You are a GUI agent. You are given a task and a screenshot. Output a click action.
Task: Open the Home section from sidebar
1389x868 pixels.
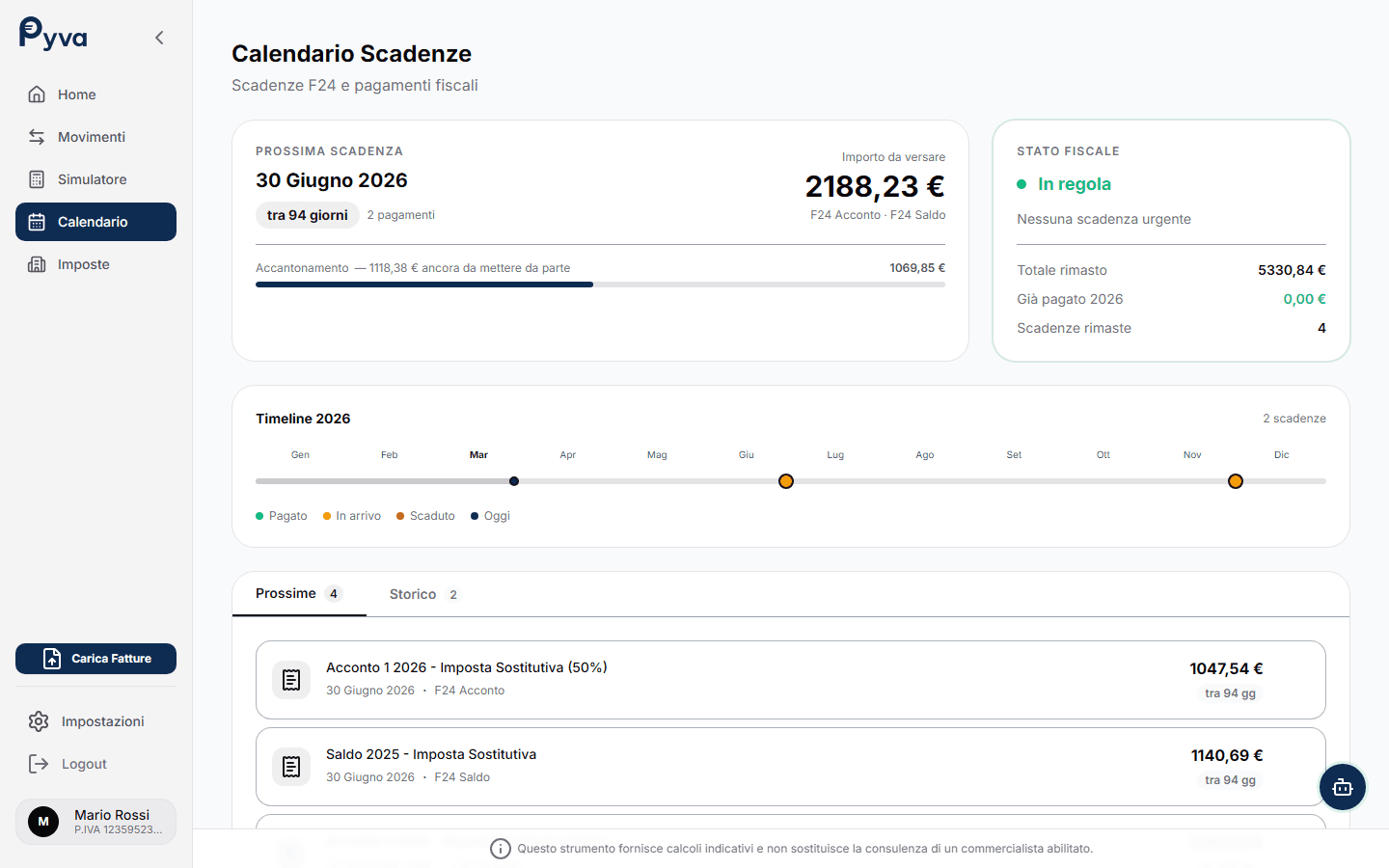(78, 94)
